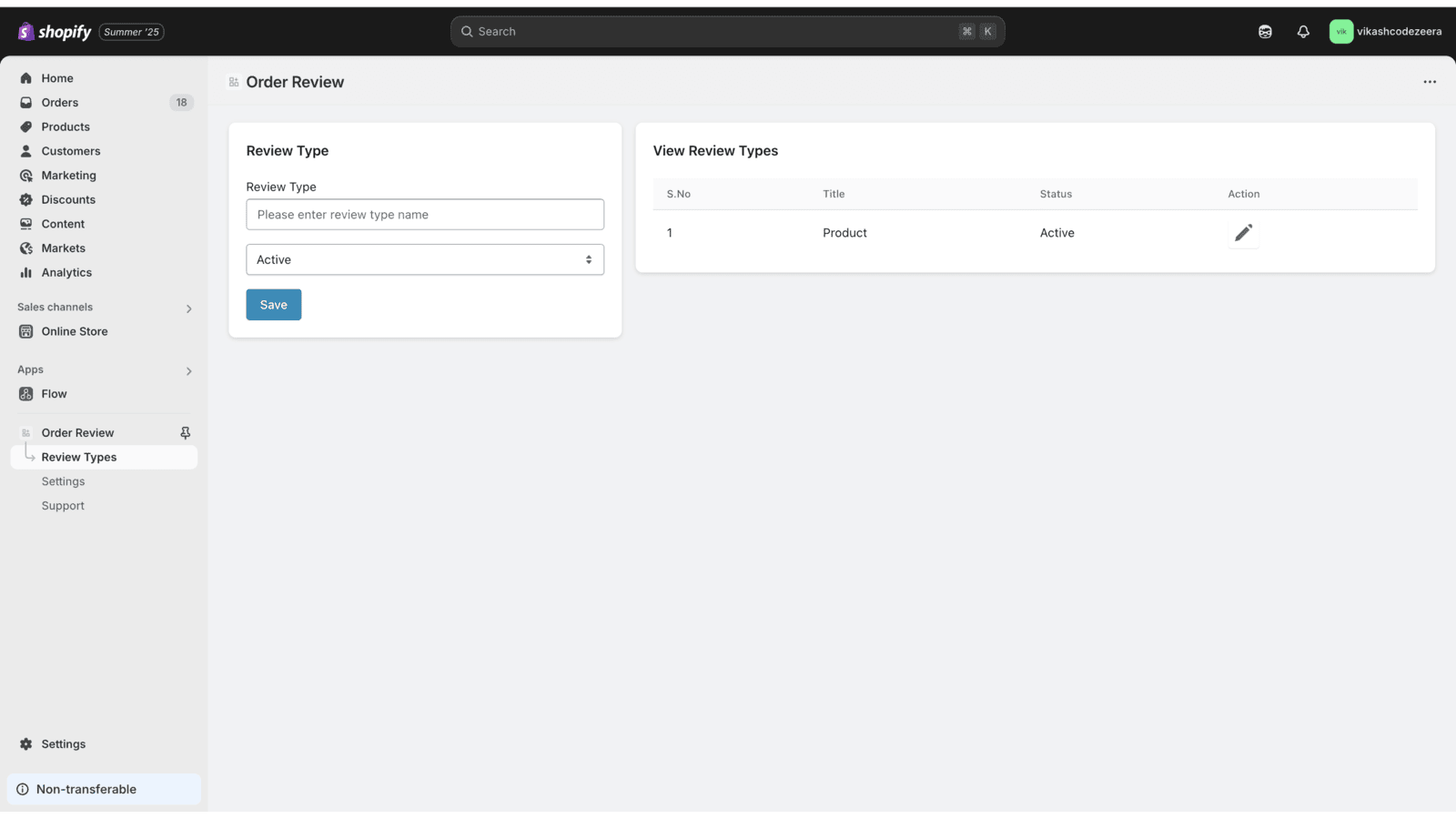
Task: Click the Non-transferable info banner
Action: pyautogui.click(x=104, y=790)
